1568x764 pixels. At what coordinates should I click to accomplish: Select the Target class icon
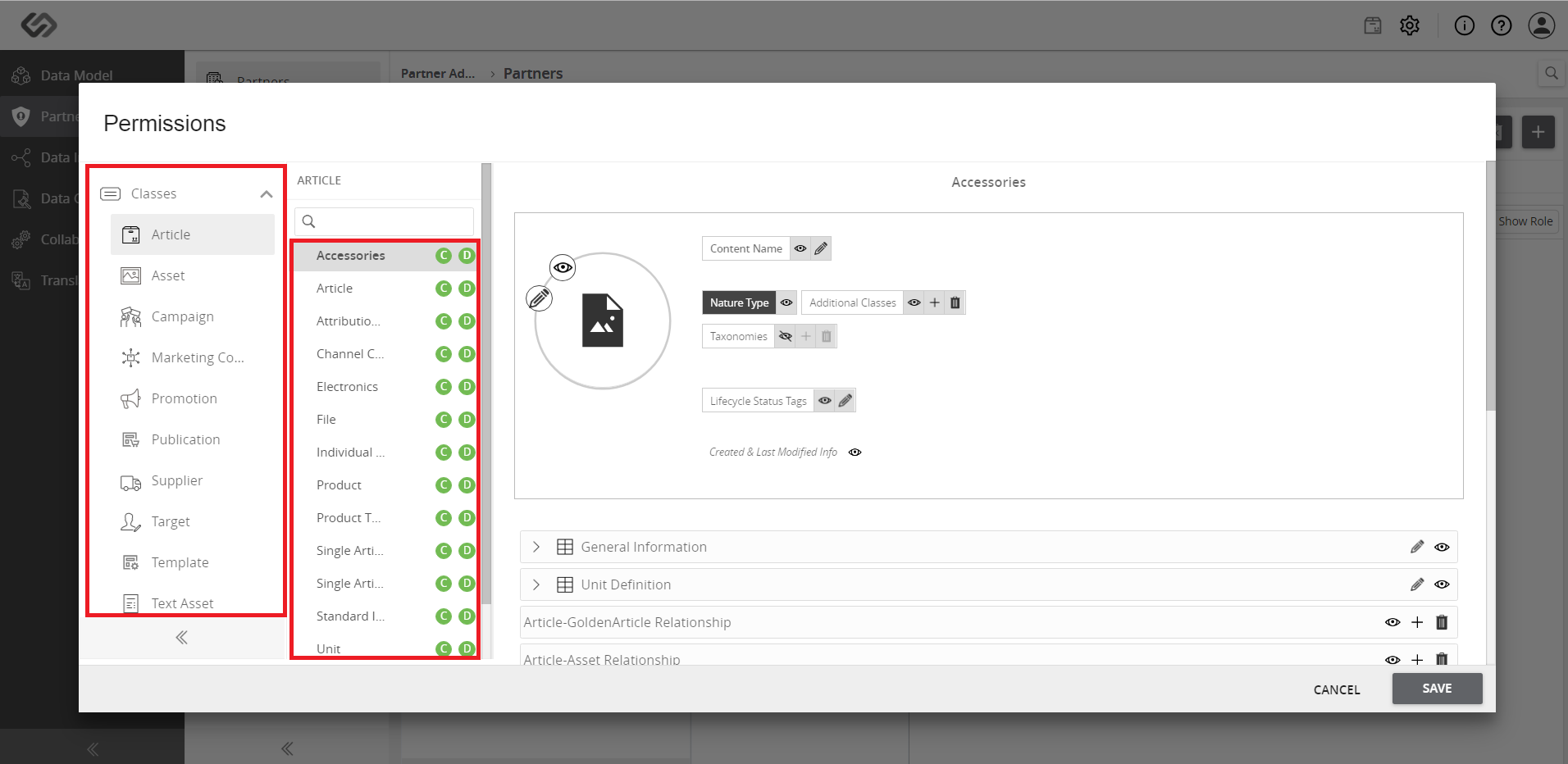coord(130,521)
